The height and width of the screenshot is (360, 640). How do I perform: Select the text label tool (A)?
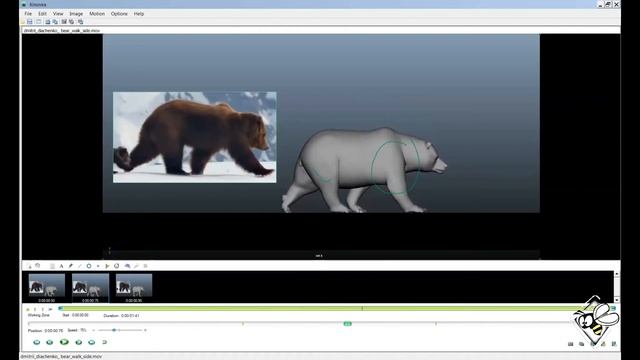click(61, 266)
